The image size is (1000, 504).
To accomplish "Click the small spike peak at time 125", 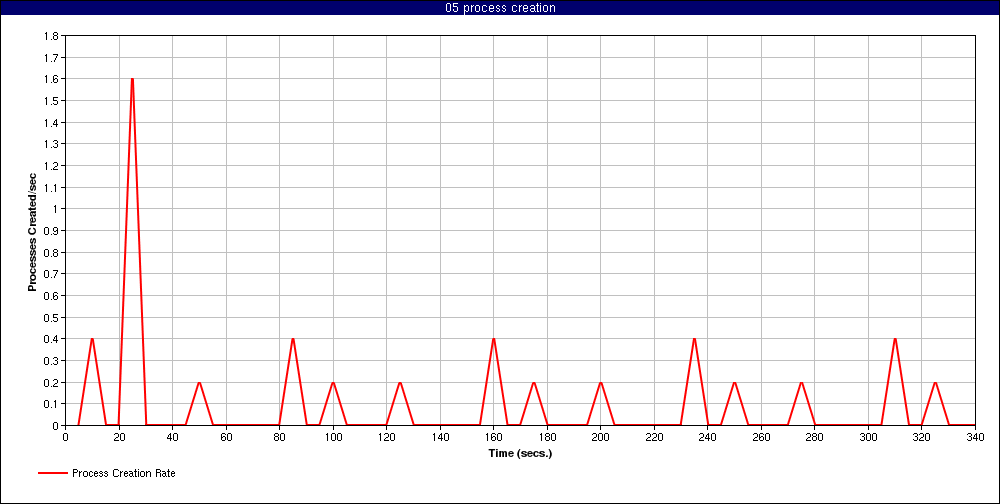I will (x=400, y=383).
